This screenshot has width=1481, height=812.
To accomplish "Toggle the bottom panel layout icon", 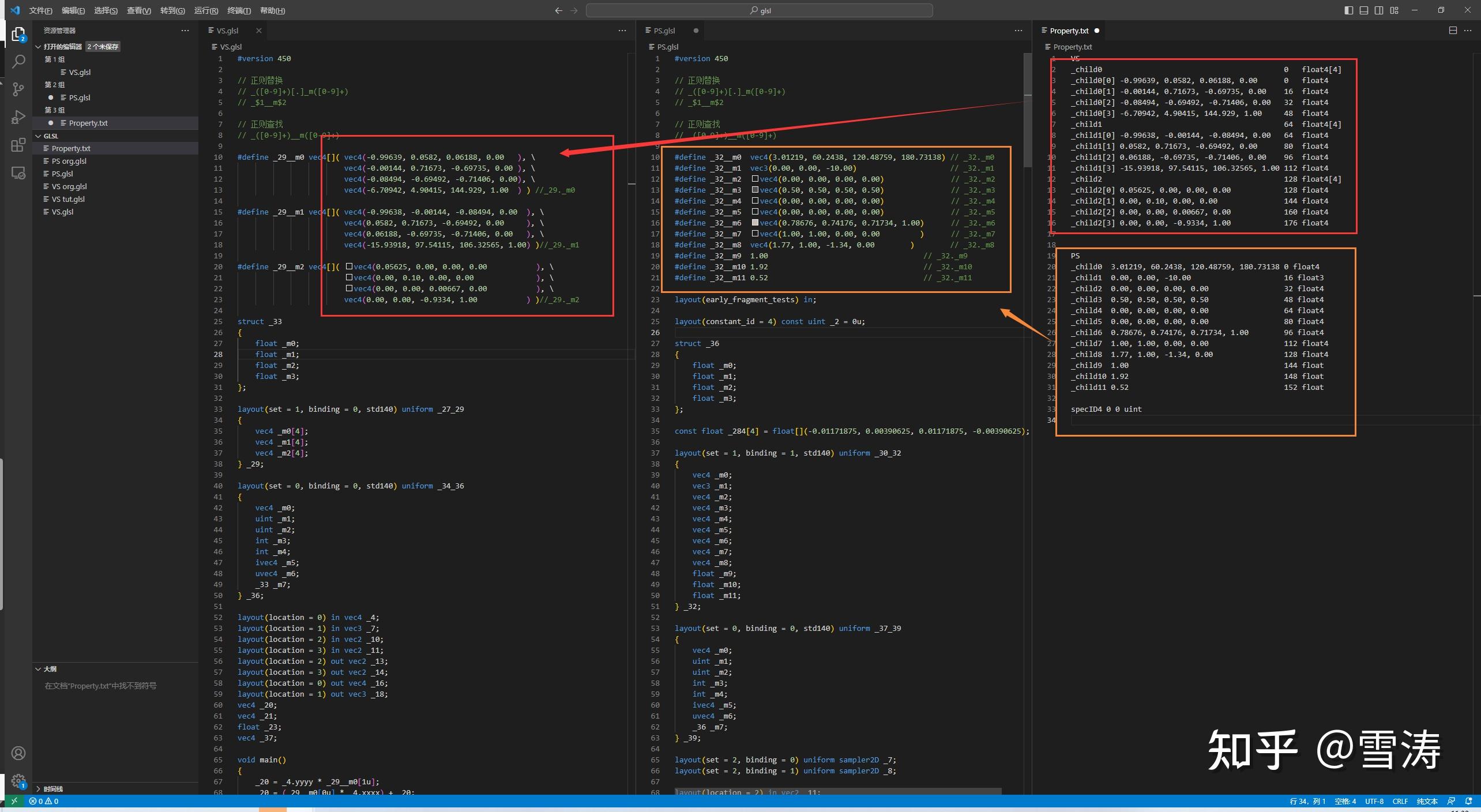I will [x=1363, y=10].
